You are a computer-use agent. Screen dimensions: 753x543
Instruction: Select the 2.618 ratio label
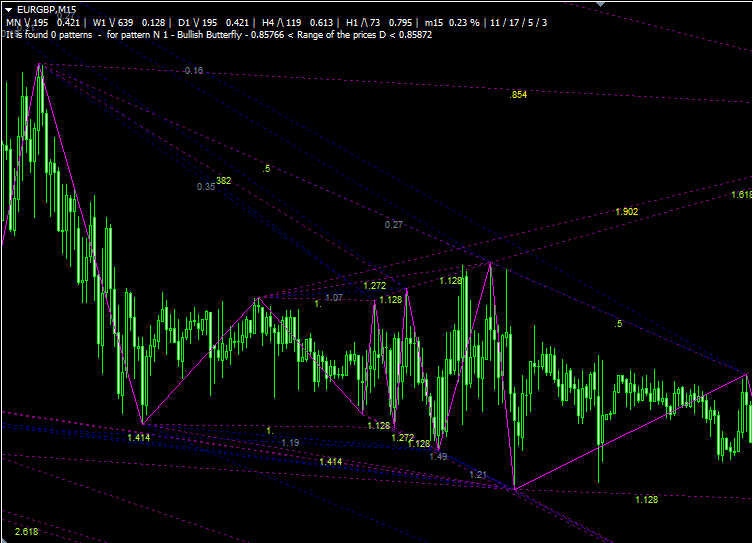pyautogui.click(x=27, y=530)
